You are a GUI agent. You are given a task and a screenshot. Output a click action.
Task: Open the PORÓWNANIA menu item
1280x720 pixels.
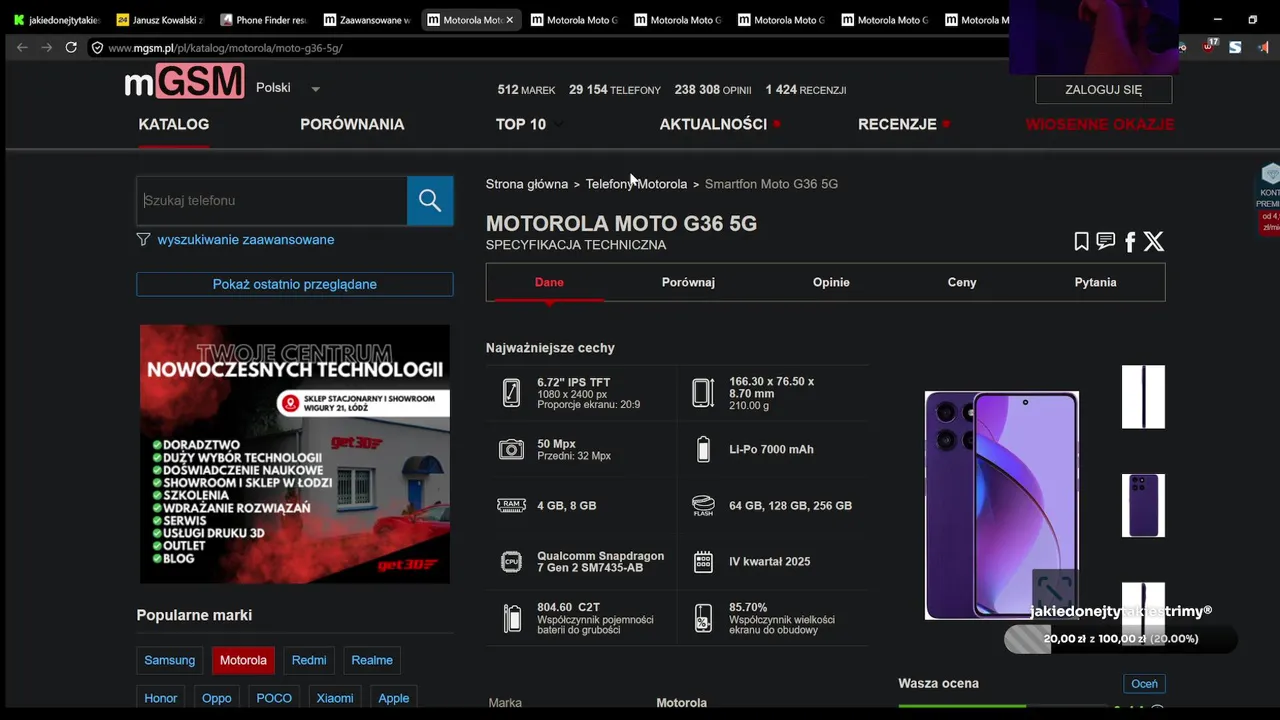(352, 124)
